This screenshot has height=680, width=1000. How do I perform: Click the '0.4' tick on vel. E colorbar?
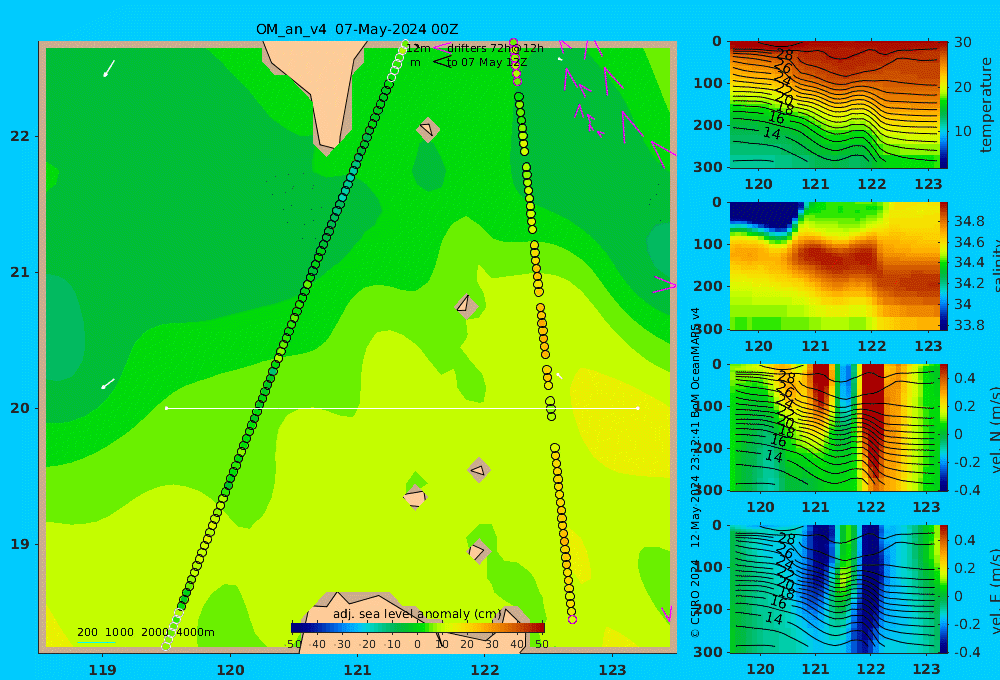[x=965, y=540]
